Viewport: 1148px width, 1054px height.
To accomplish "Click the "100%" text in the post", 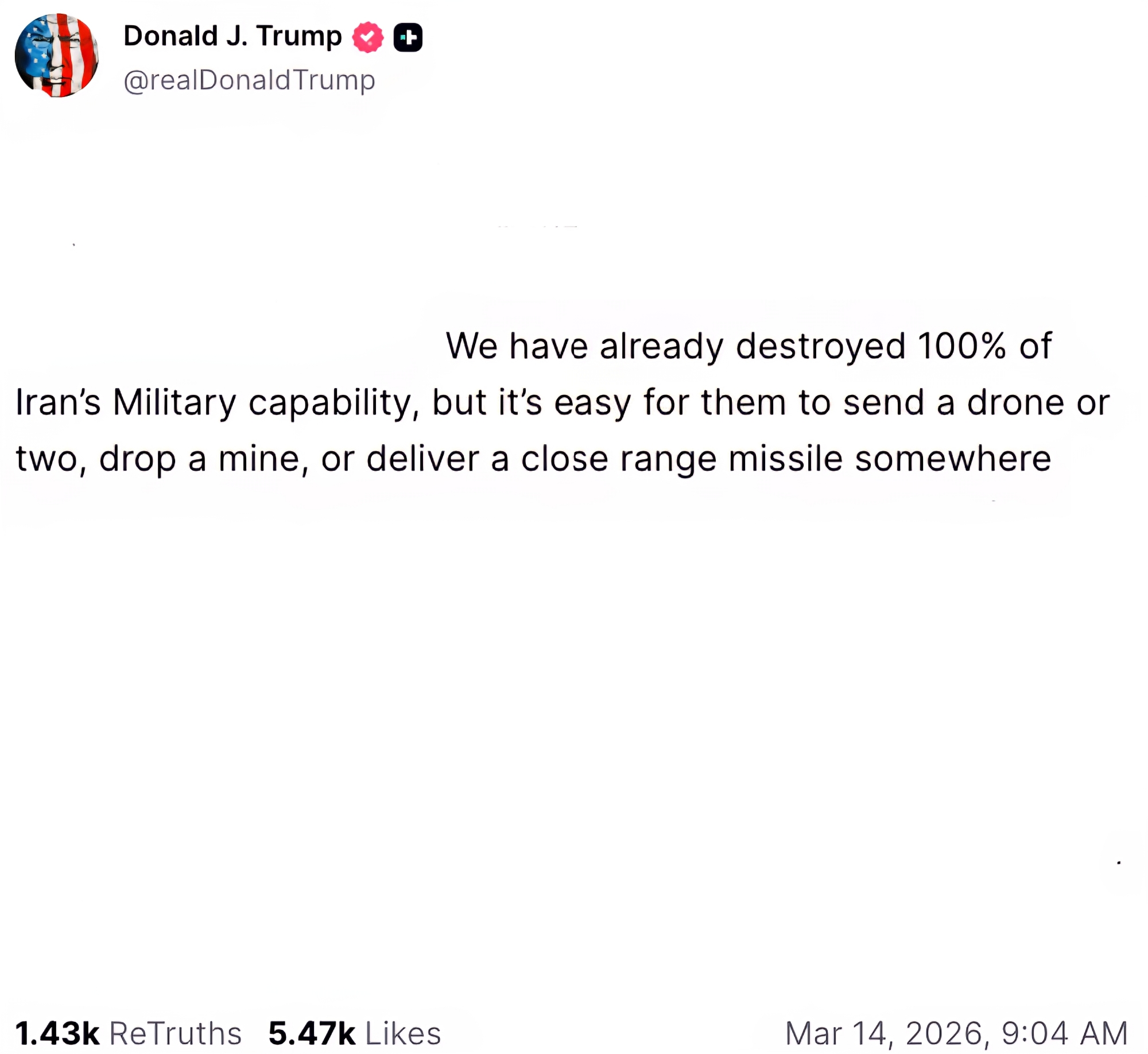I will (961, 346).
